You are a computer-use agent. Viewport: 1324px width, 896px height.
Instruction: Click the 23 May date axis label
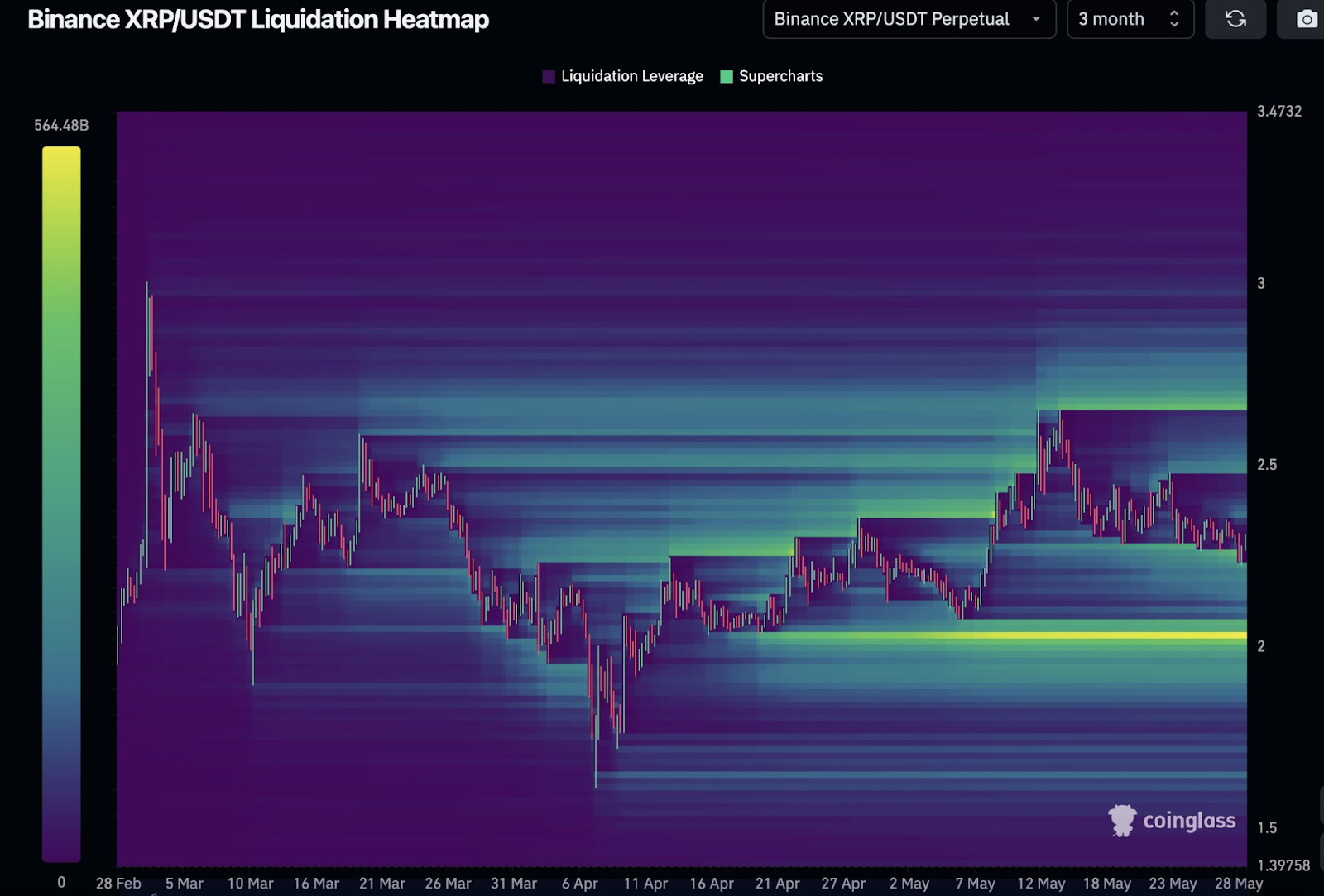[1173, 884]
